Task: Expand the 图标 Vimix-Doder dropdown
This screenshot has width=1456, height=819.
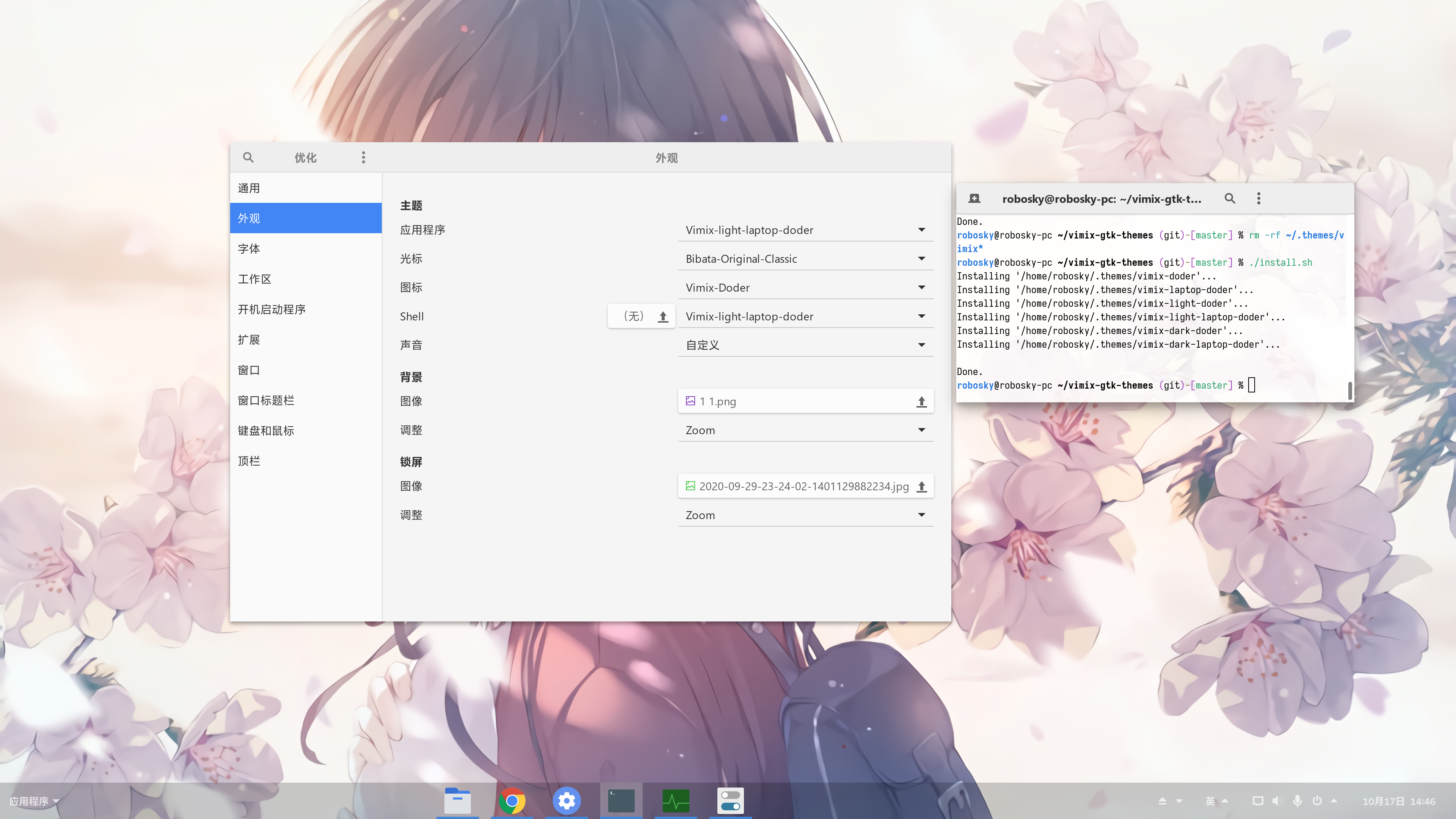Action: point(805,288)
